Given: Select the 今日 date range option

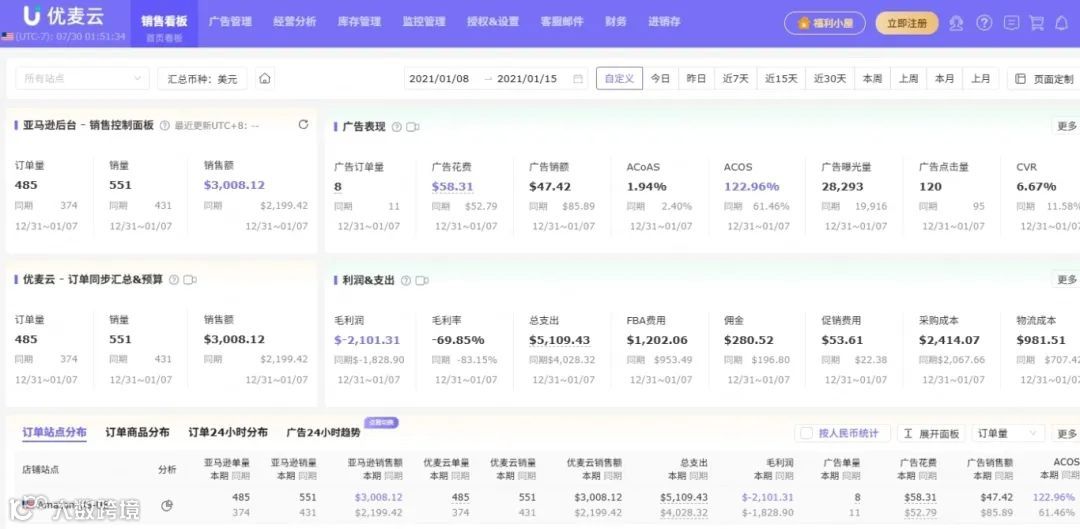Looking at the screenshot, I should pyautogui.click(x=661, y=79).
